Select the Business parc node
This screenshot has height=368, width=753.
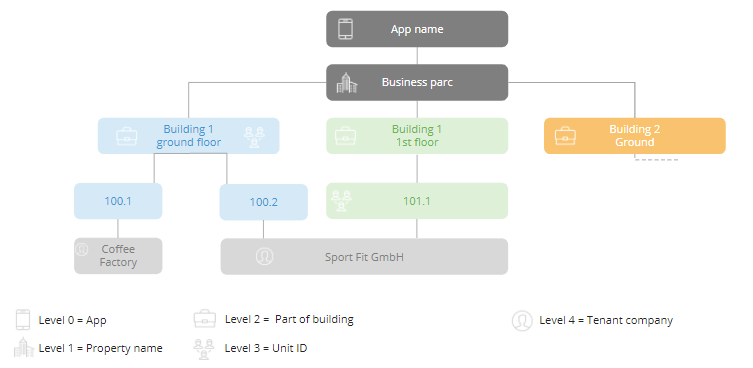(417, 83)
